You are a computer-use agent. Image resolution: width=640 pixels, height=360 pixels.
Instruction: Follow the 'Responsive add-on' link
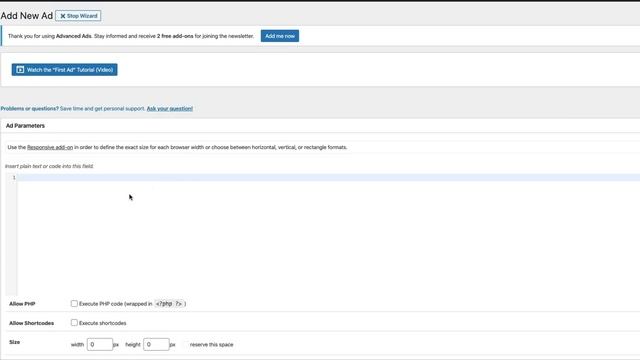[x=50, y=147]
